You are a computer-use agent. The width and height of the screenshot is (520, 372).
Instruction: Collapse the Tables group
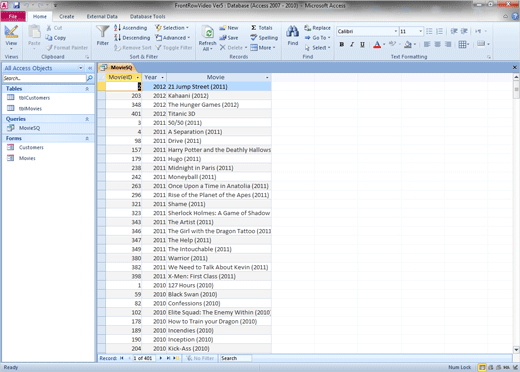87,89
